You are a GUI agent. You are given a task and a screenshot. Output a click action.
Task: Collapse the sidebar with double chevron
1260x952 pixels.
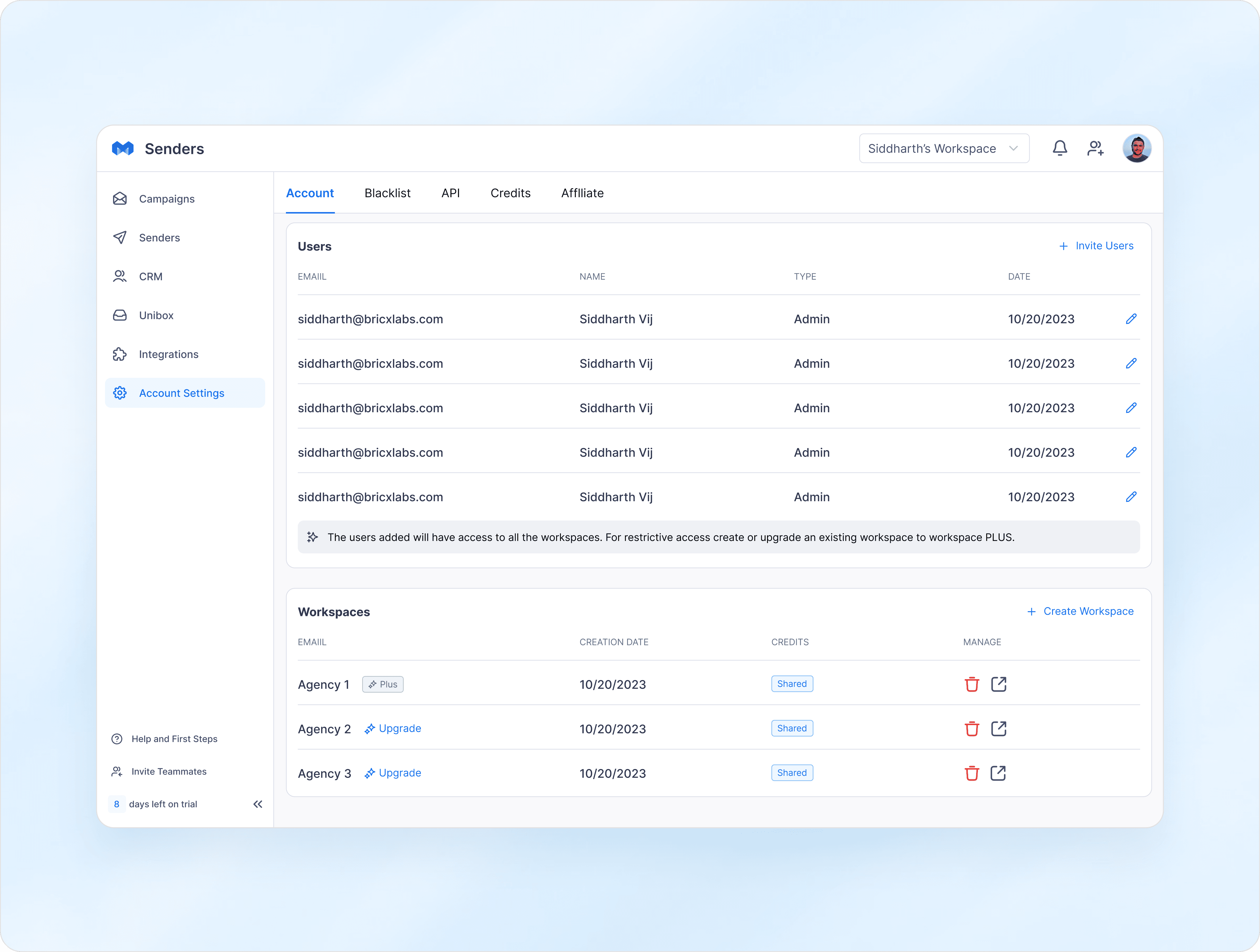click(x=257, y=804)
